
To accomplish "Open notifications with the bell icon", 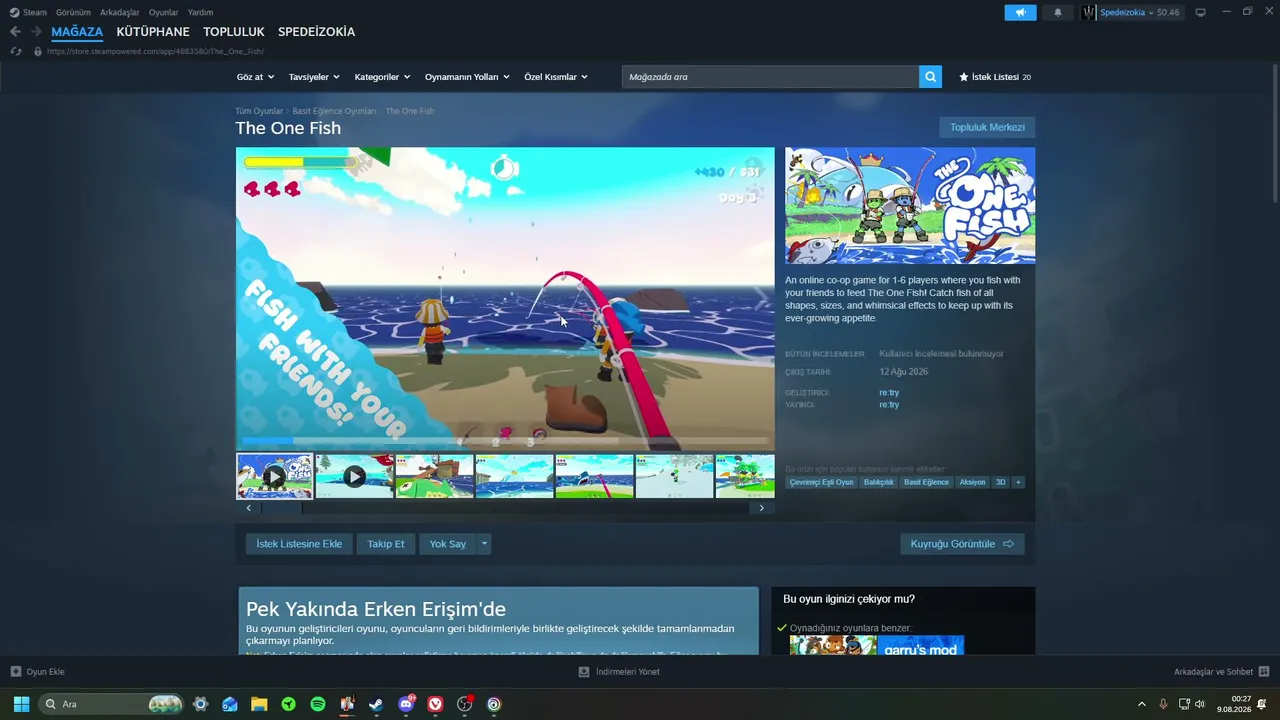I will pyautogui.click(x=1058, y=12).
